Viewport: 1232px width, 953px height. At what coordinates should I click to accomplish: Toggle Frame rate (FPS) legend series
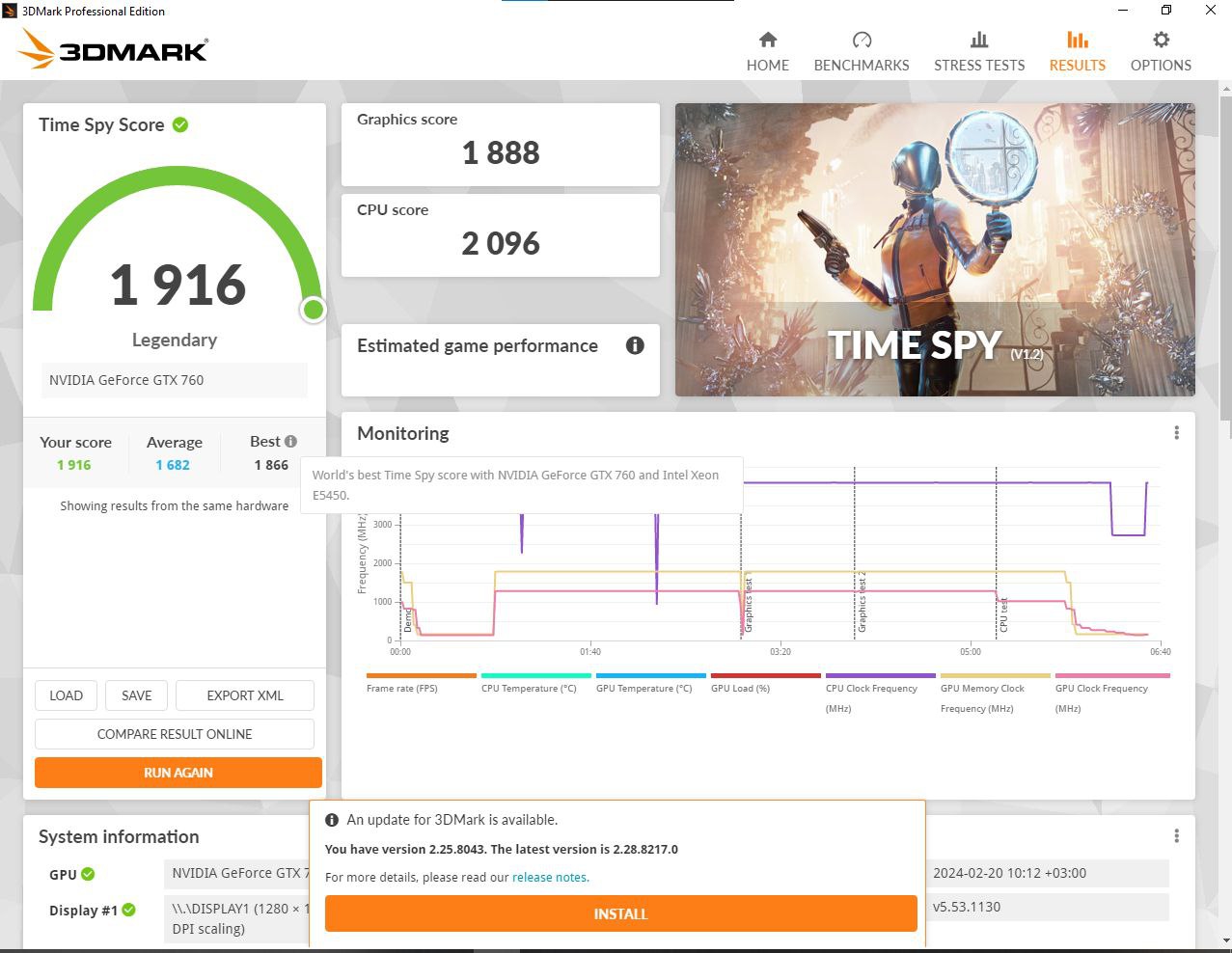422,683
